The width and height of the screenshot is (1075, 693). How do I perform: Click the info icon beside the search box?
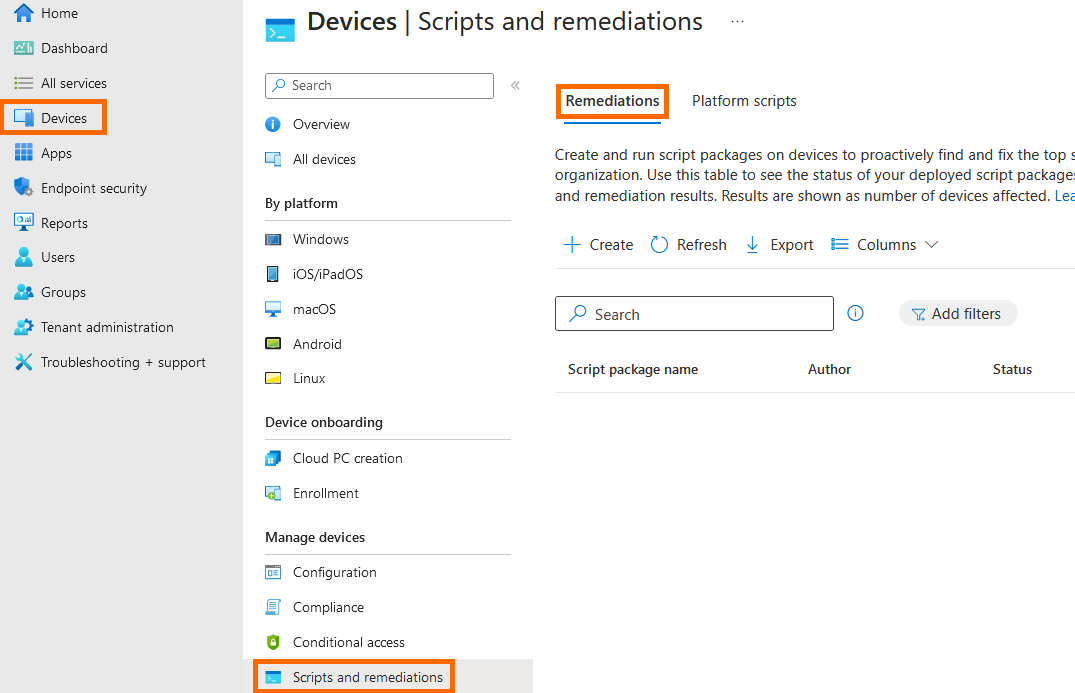855,313
